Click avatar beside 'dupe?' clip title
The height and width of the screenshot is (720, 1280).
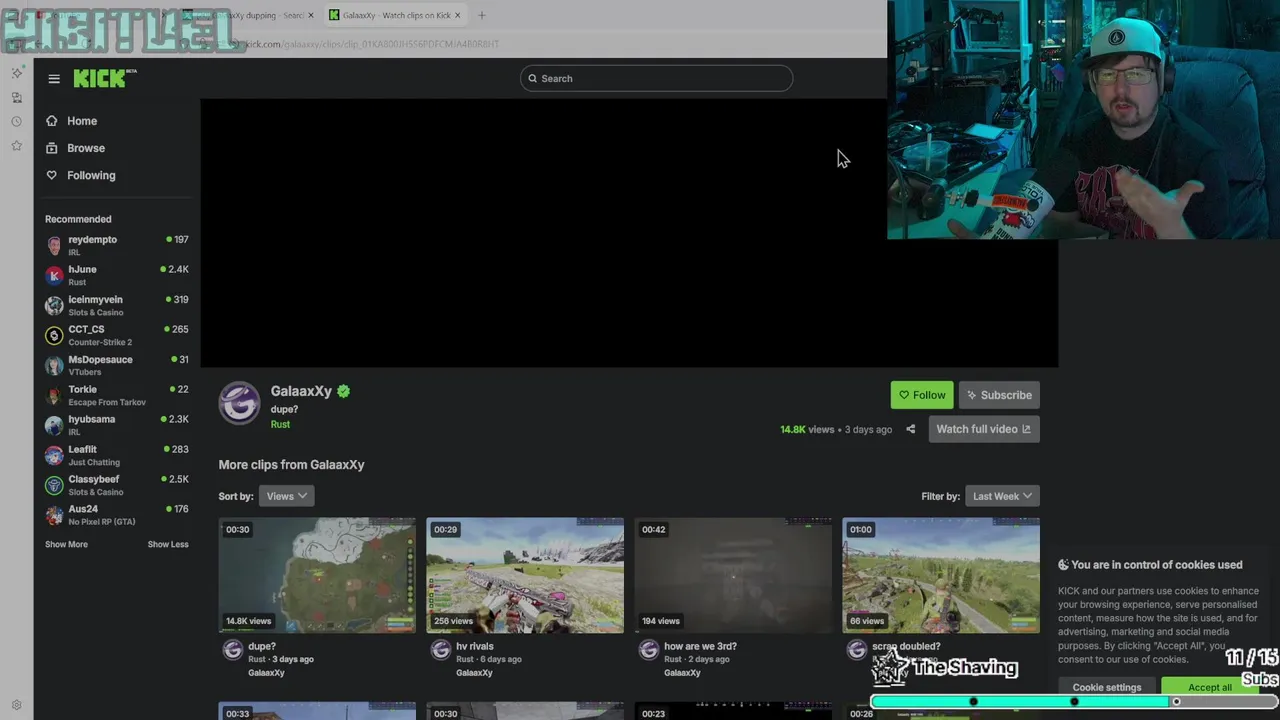click(233, 651)
